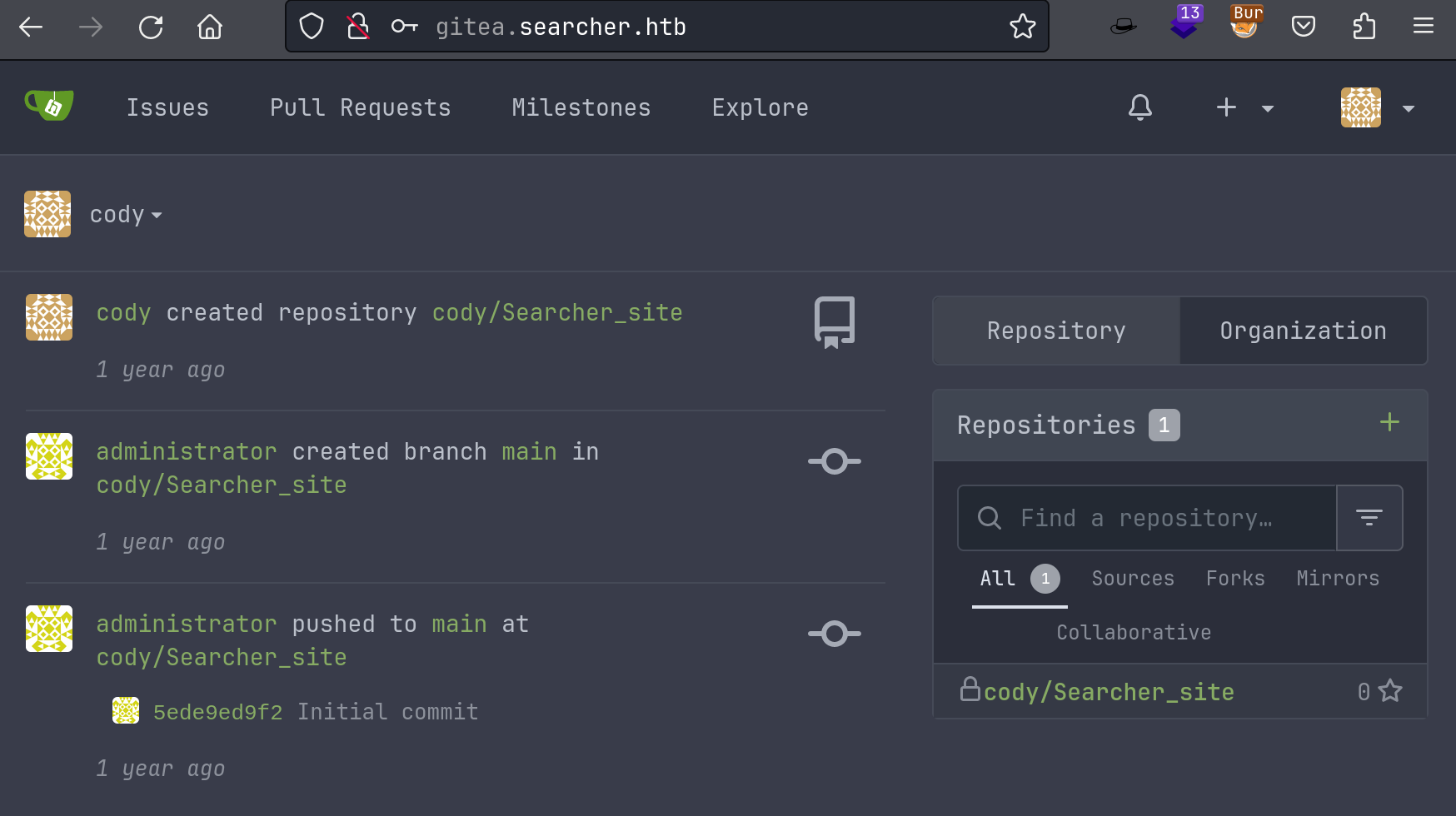
Task: Expand the cody dashboard context switcher
Action: pos(126,215)
